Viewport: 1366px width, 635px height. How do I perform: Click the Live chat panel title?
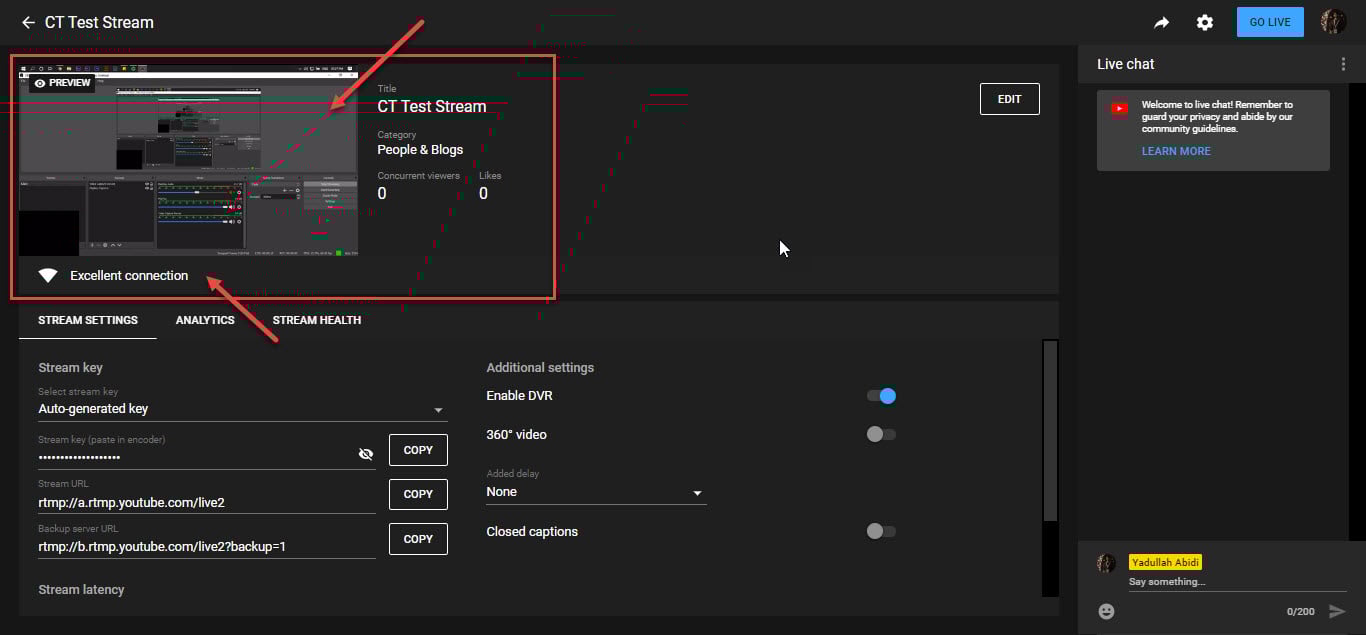coord(1126,64)
